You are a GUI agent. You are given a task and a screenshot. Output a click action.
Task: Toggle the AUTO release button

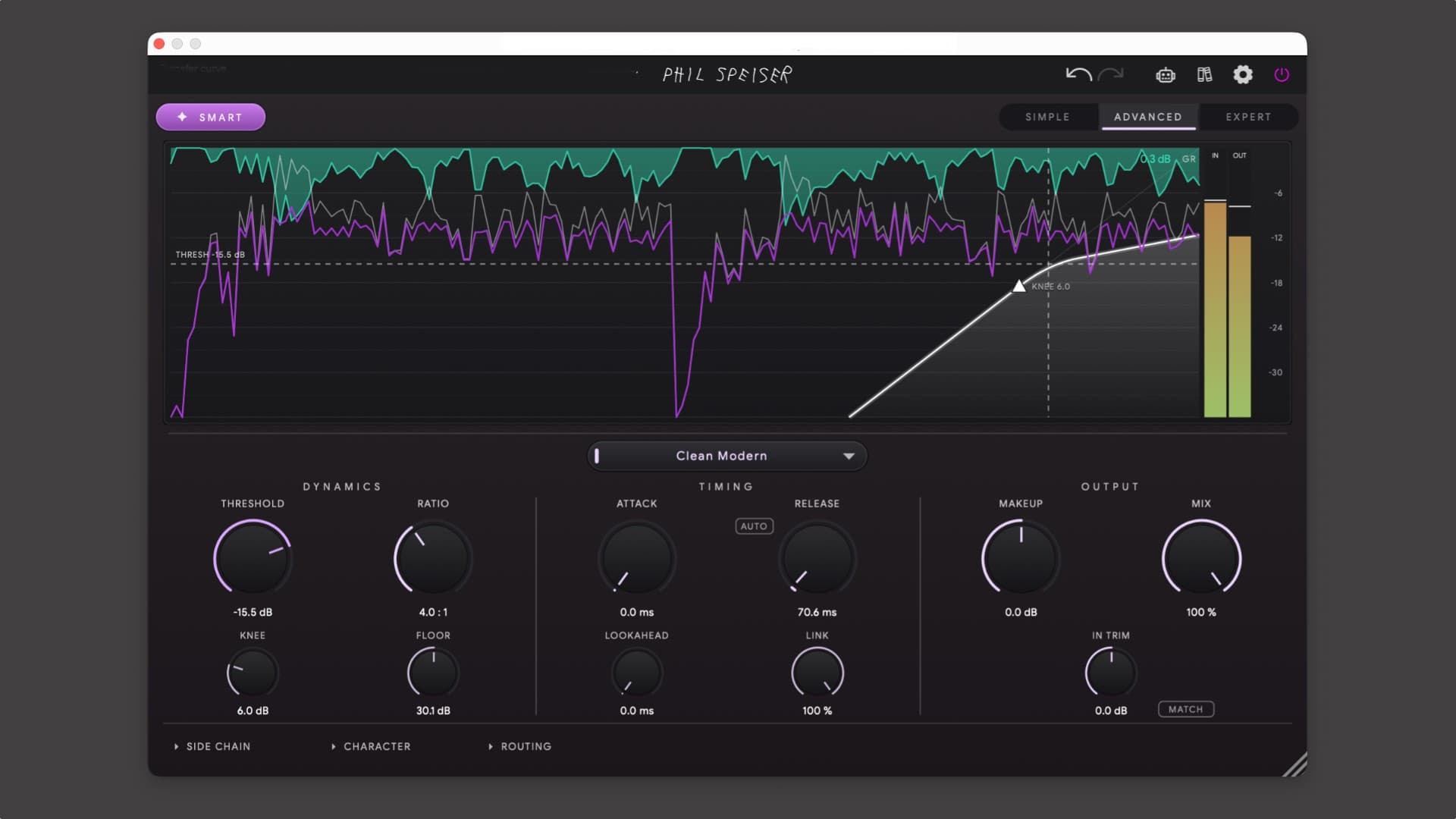tap(754, 526)
